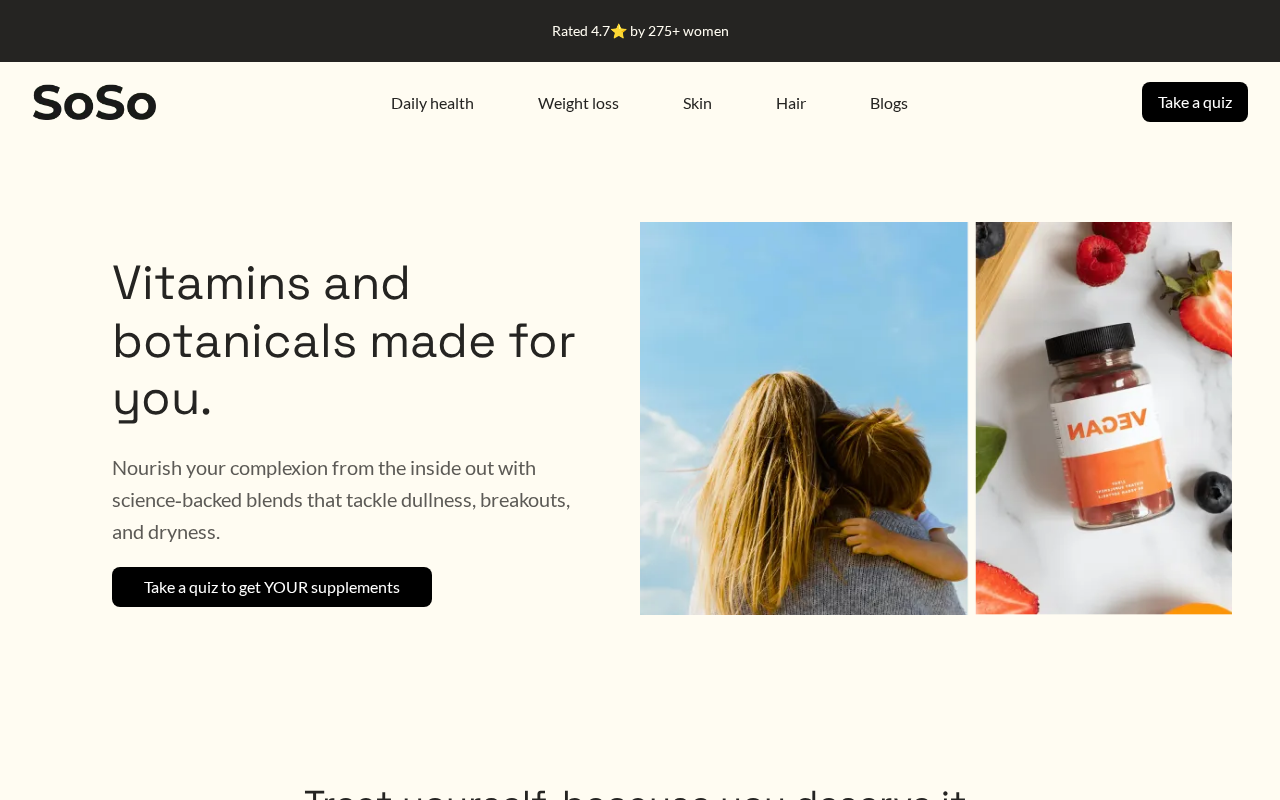Image resolution: width=1280 pixels, height=800 pixels.
Task: Open the Weight loss menu item
Action: click(x=578, y=103)
